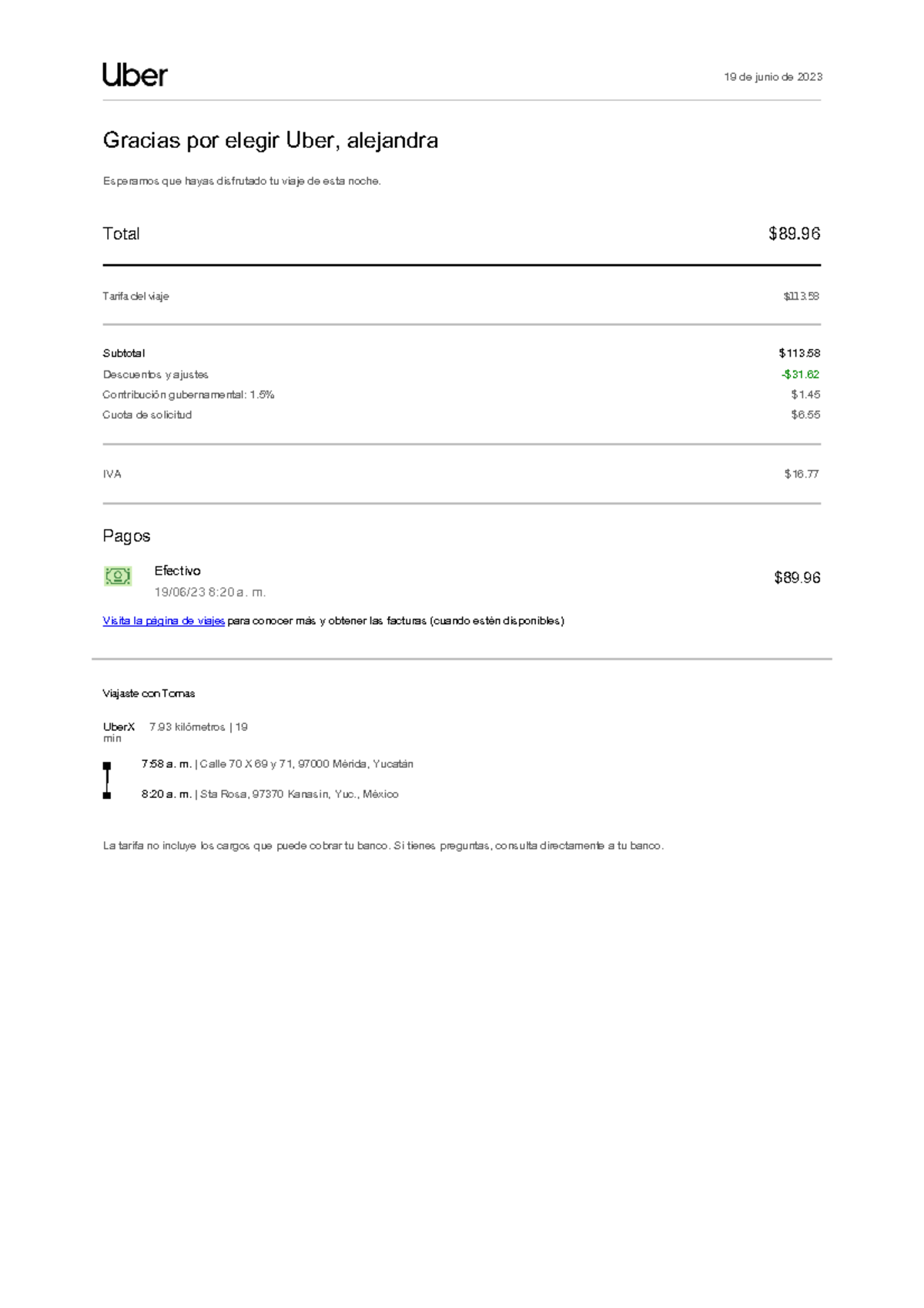Image resolution: width=924 pixels, height=1308 pixels.
Task: Click the payment timestamp '19/06/23 8:20 a. m.'
Action: (209, 592)
